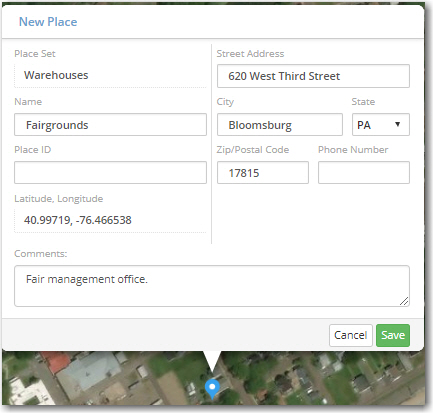433x413 pixels.
Task: Click the State dropdown arrow
Action: (x=397, y=124)
